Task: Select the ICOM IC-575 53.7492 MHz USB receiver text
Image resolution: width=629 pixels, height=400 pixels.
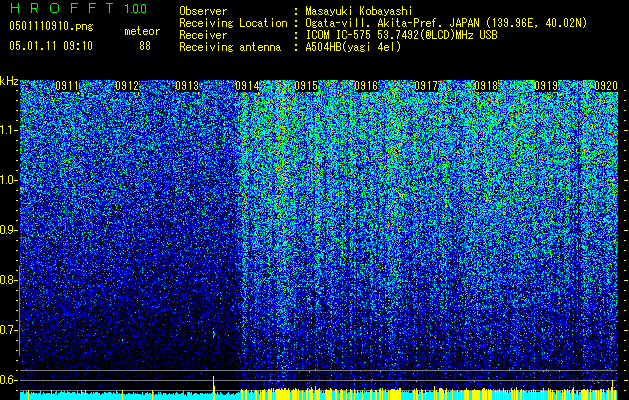Action: (x=401, y=35)
